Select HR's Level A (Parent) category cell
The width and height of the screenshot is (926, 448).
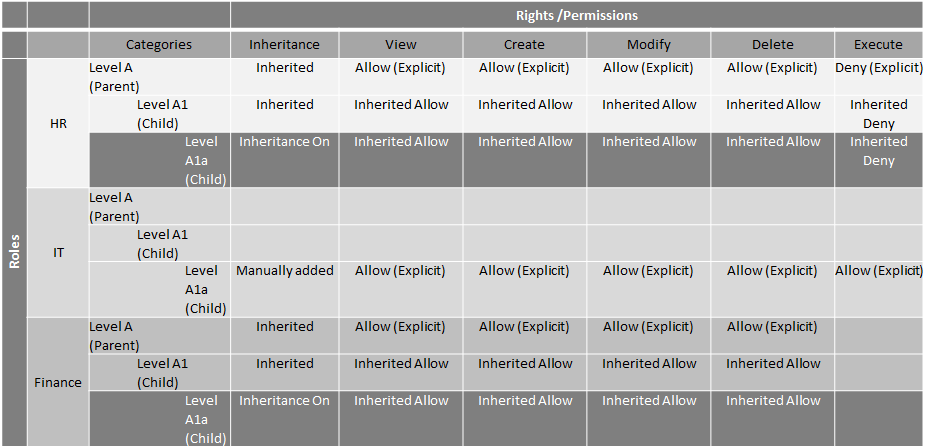[x=159, y=76]
